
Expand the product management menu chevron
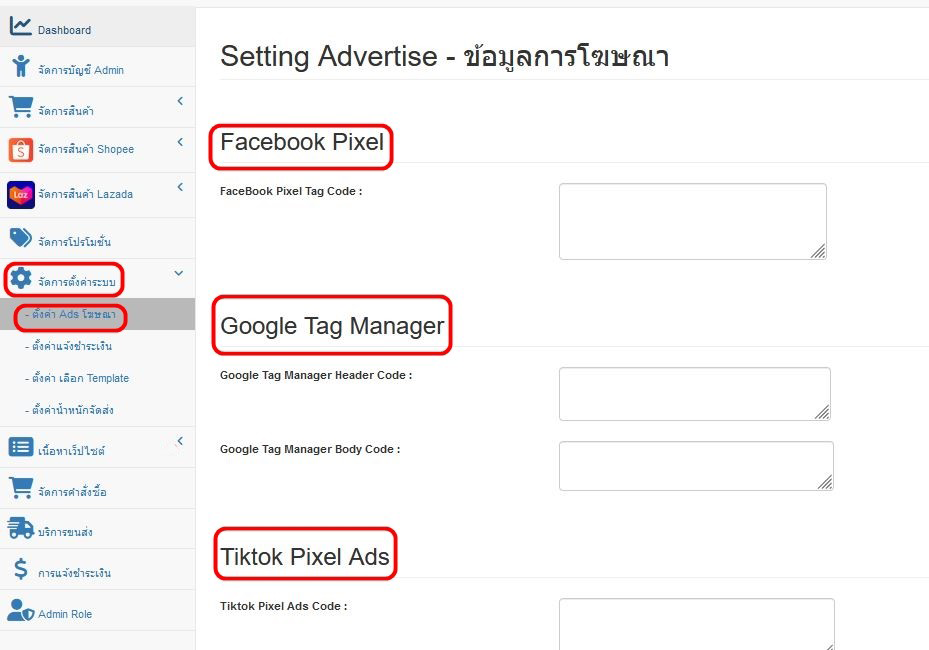coord(180,101)
